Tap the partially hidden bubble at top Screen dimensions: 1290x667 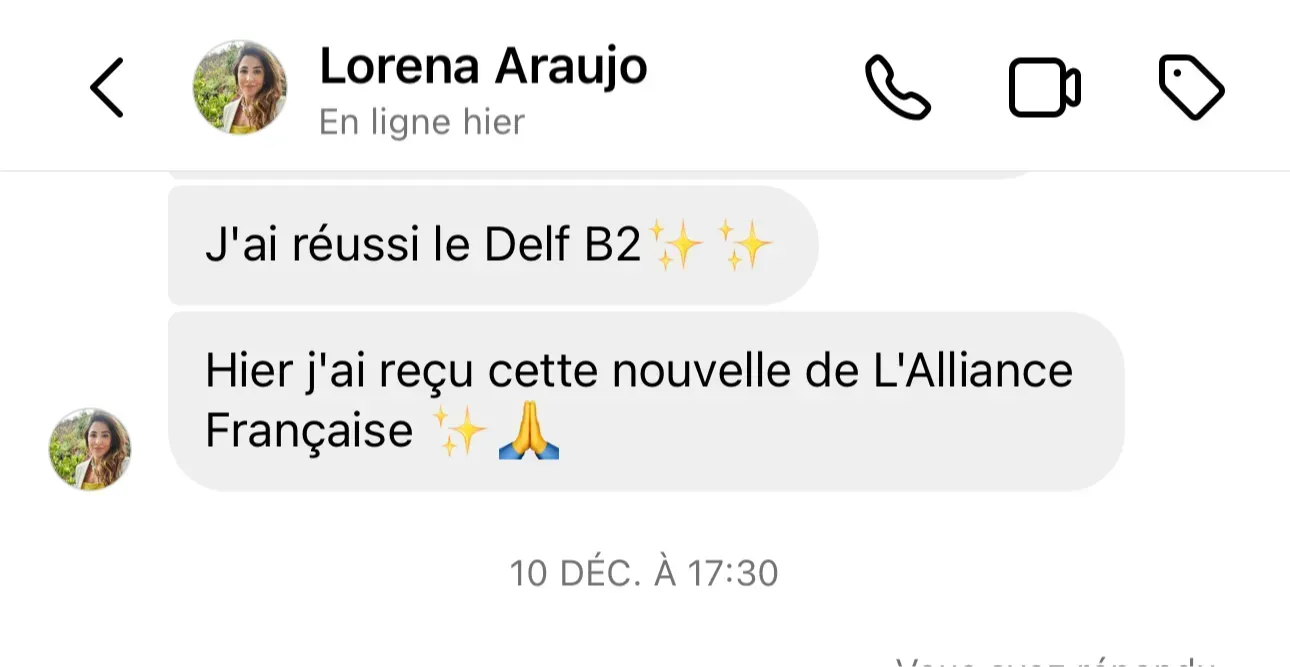(600, 175)
